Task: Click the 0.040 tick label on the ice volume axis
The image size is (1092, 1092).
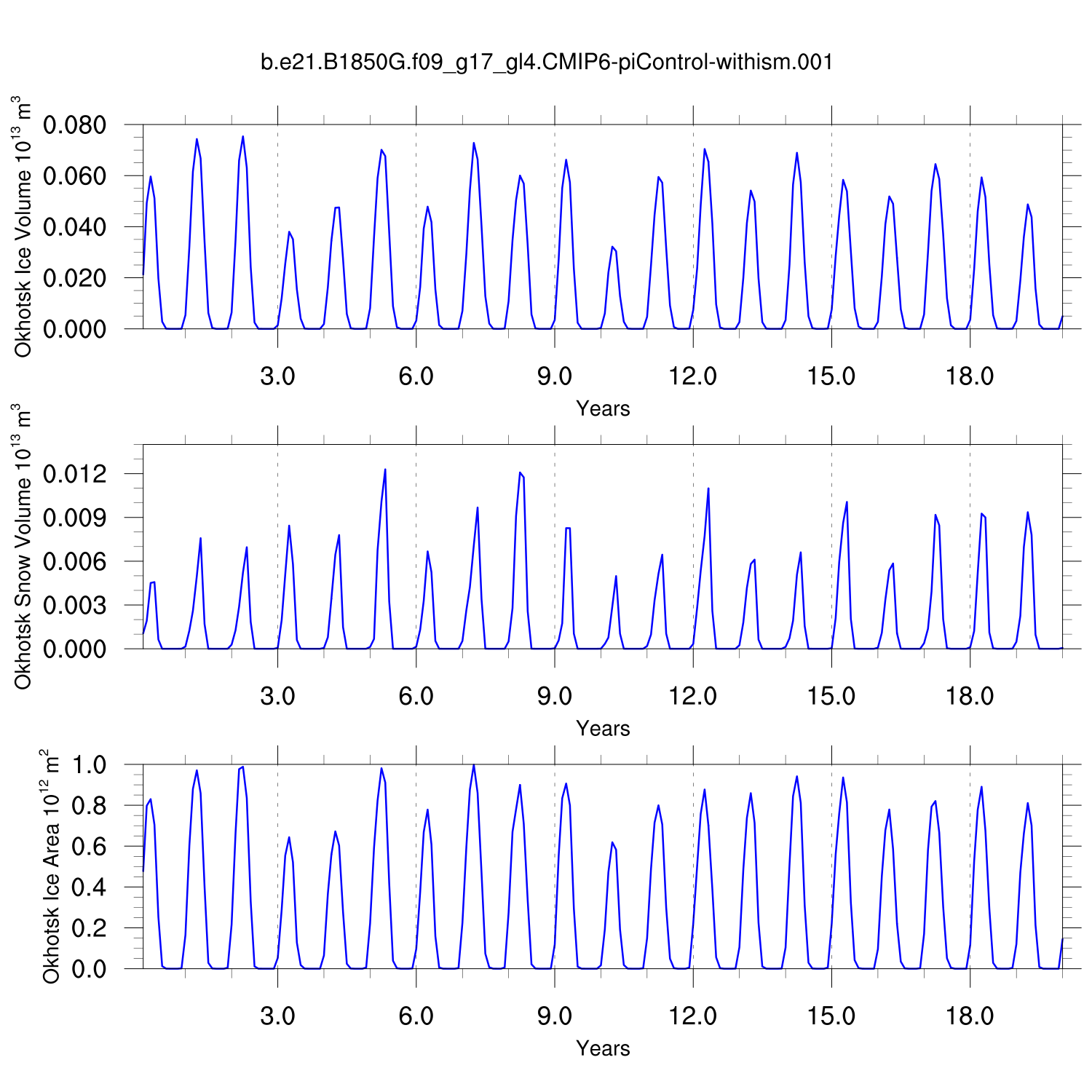Action: click(75, 227)
